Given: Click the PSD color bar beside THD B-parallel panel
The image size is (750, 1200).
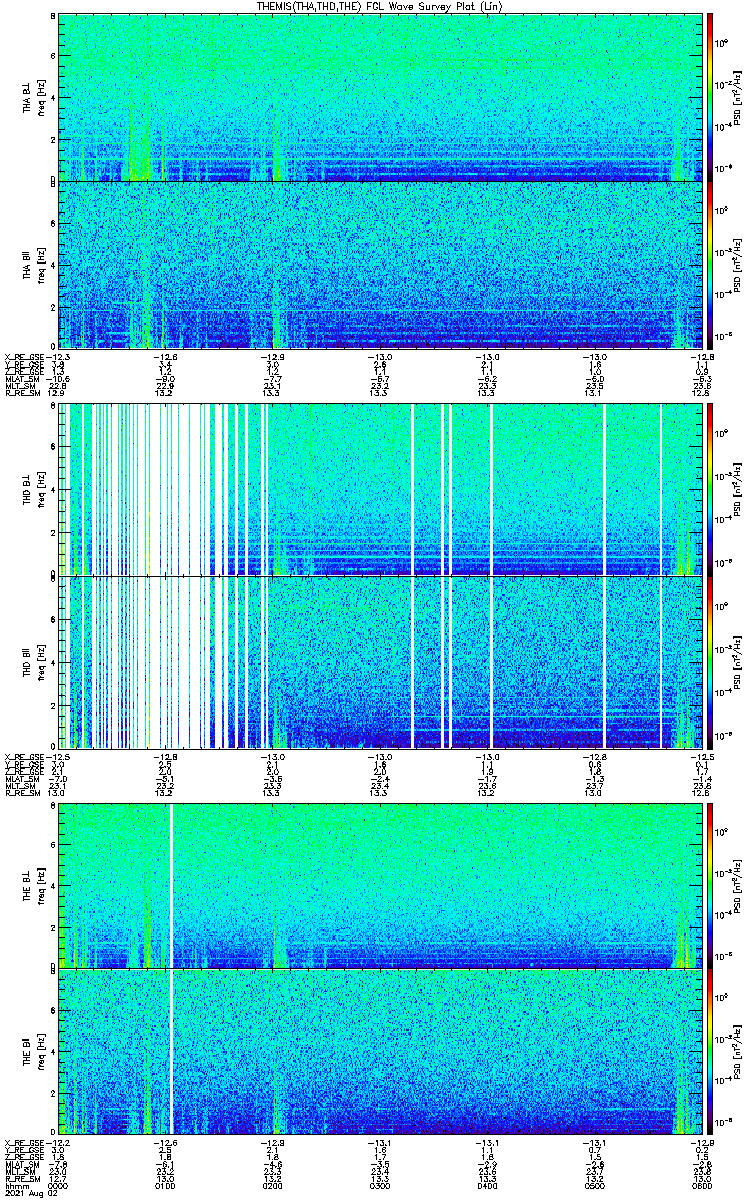Looking at the screenshot, I should [710, 661].
